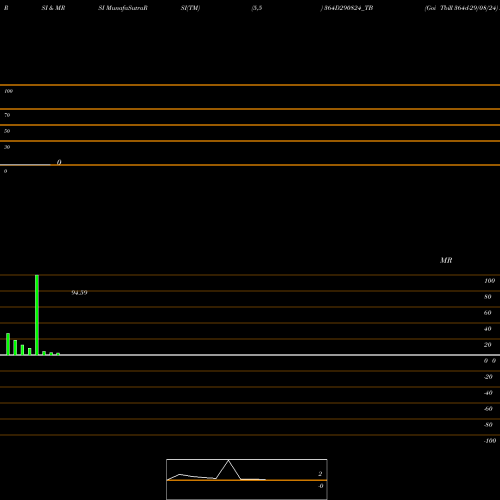Click the '-80' label on MR axis
Screen dimensions: 500x500
coord(488,425)
